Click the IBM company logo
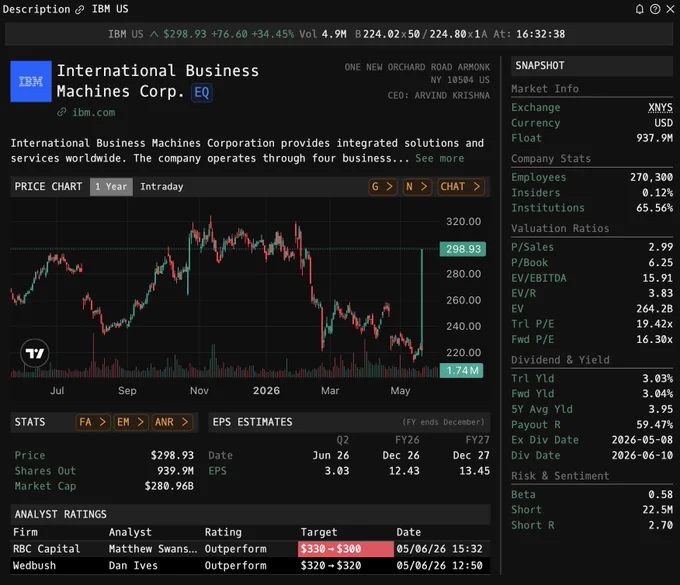 coord(31,82)
